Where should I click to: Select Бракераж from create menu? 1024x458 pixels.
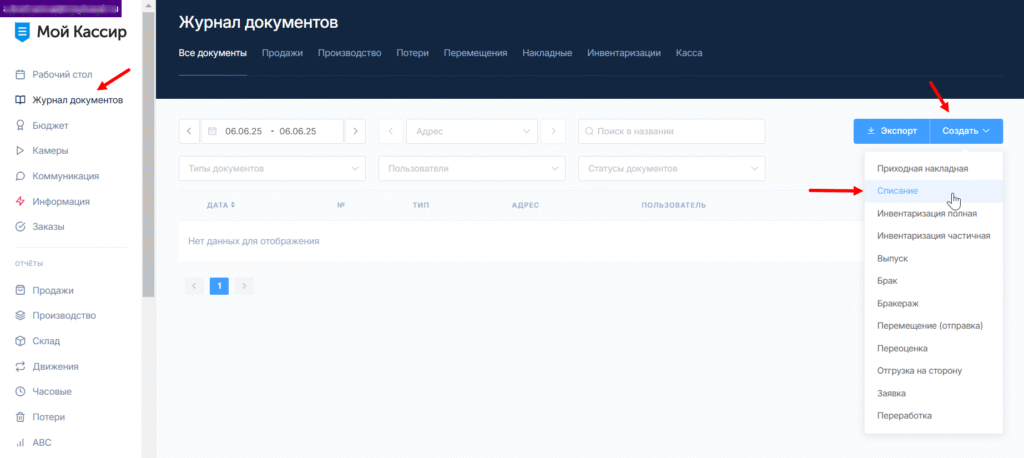pos(933,304)
